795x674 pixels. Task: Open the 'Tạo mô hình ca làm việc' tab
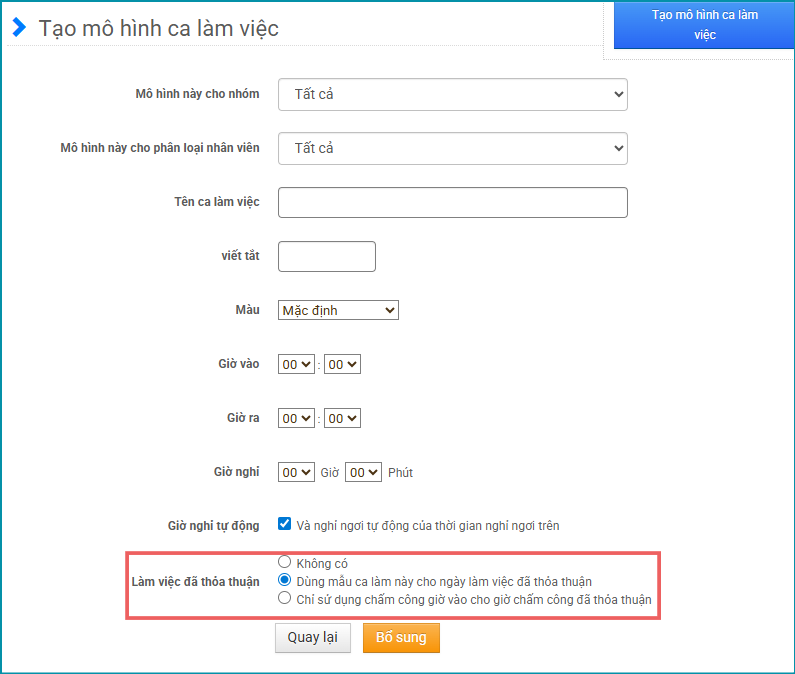pyautogui.click(x=704, y=25)
